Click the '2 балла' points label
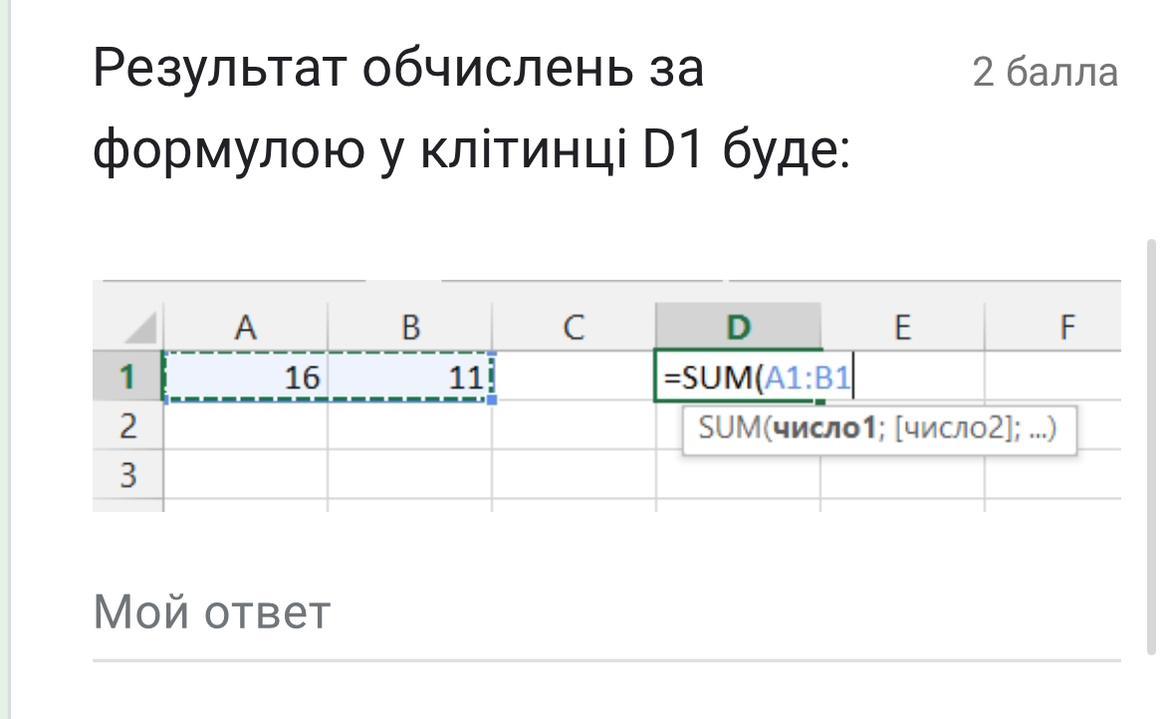Image resolution: width=1165 pixels, height=719 pixels. 1045,73
